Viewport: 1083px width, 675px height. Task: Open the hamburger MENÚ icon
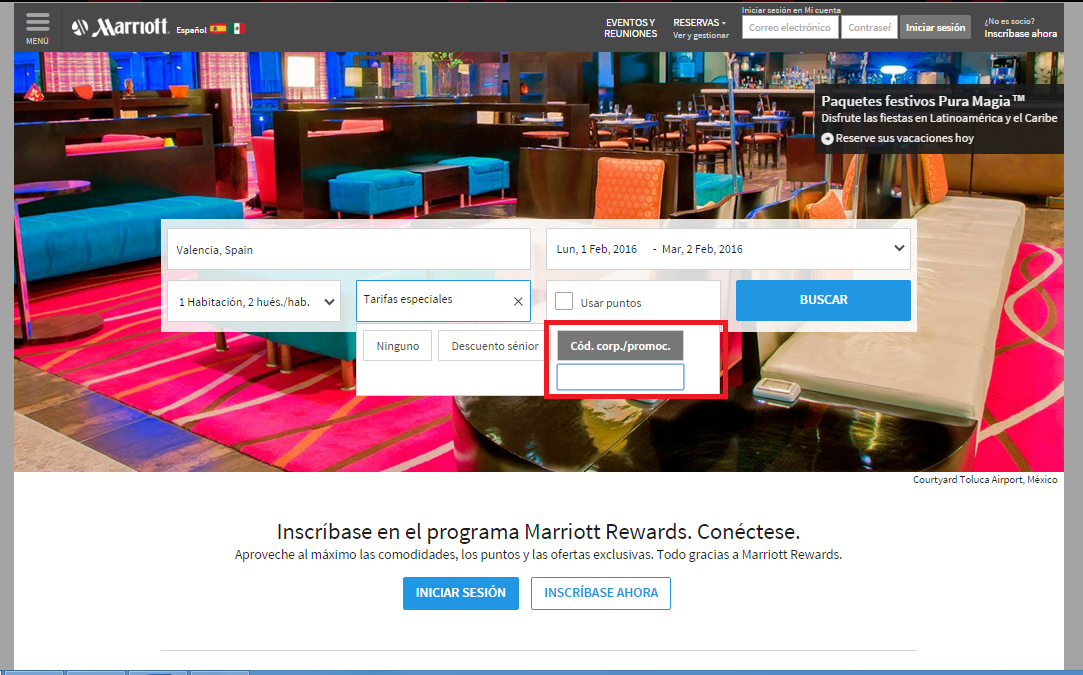coord(37,23)
